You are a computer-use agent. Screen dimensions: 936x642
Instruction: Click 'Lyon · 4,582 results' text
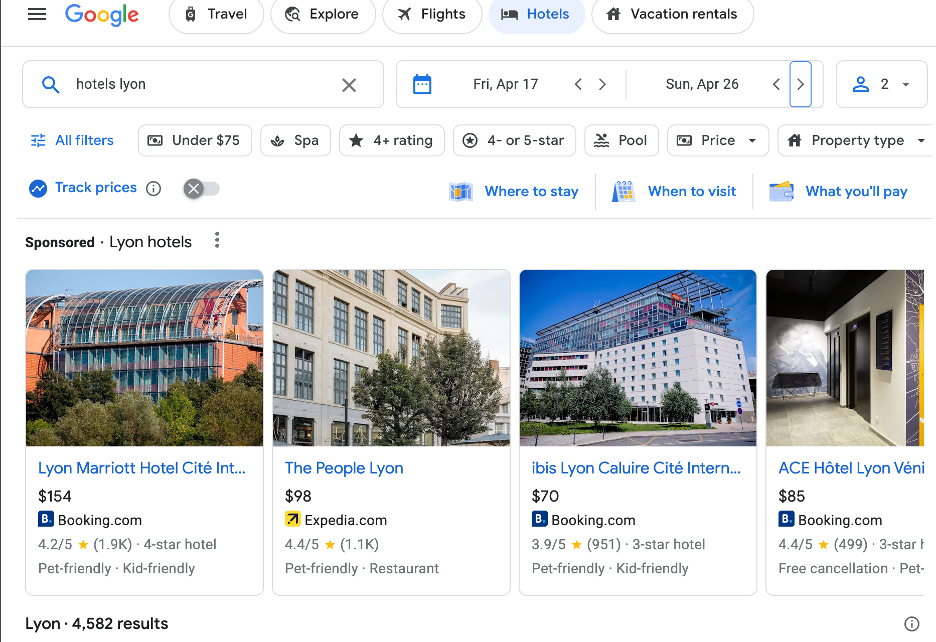pyautogui.click(x=97, y=623)
